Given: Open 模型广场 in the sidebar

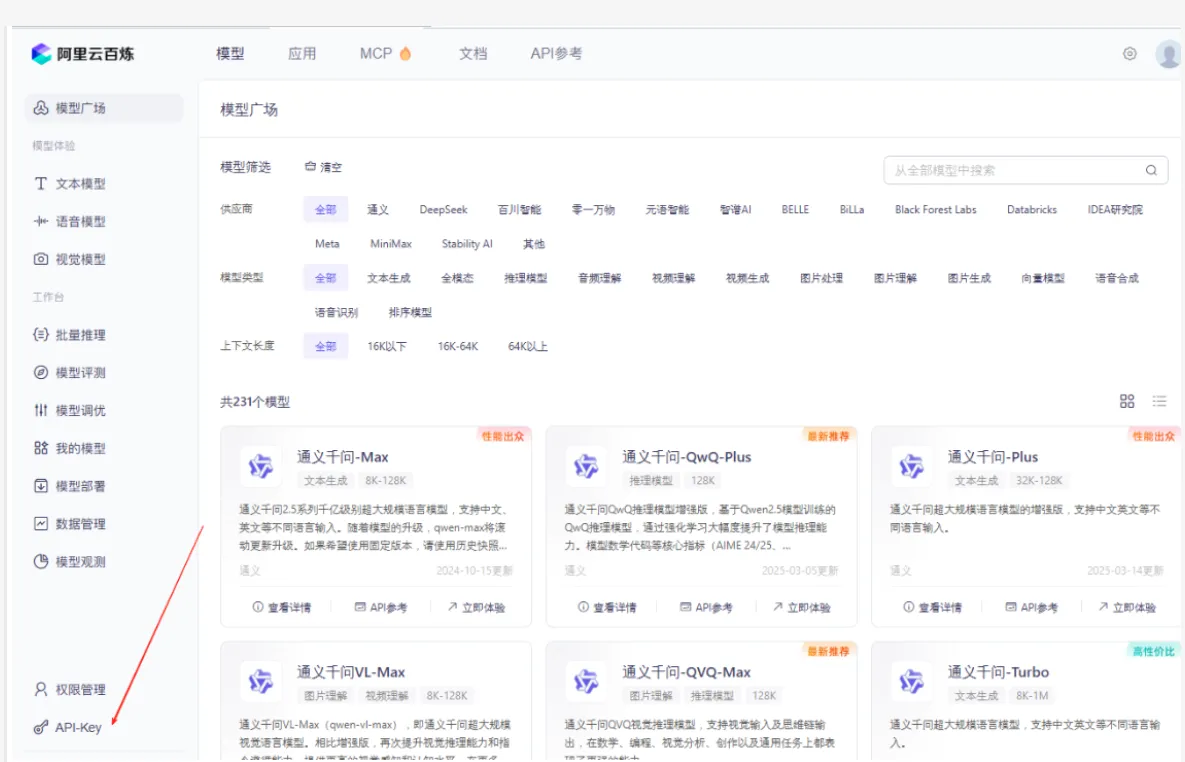Looking at the screenshot, I should [104, 108].
